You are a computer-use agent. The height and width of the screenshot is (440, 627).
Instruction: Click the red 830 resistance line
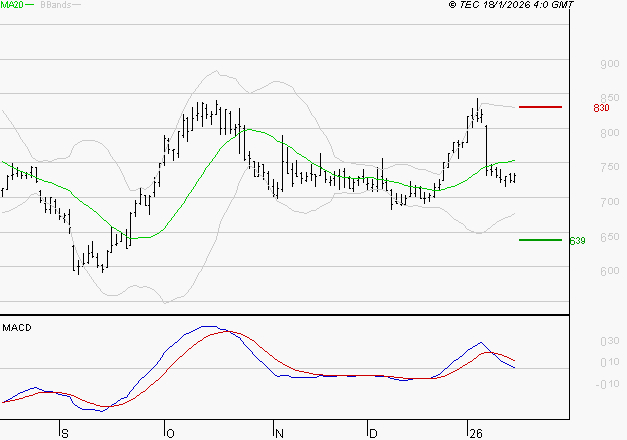coord(540,107)
